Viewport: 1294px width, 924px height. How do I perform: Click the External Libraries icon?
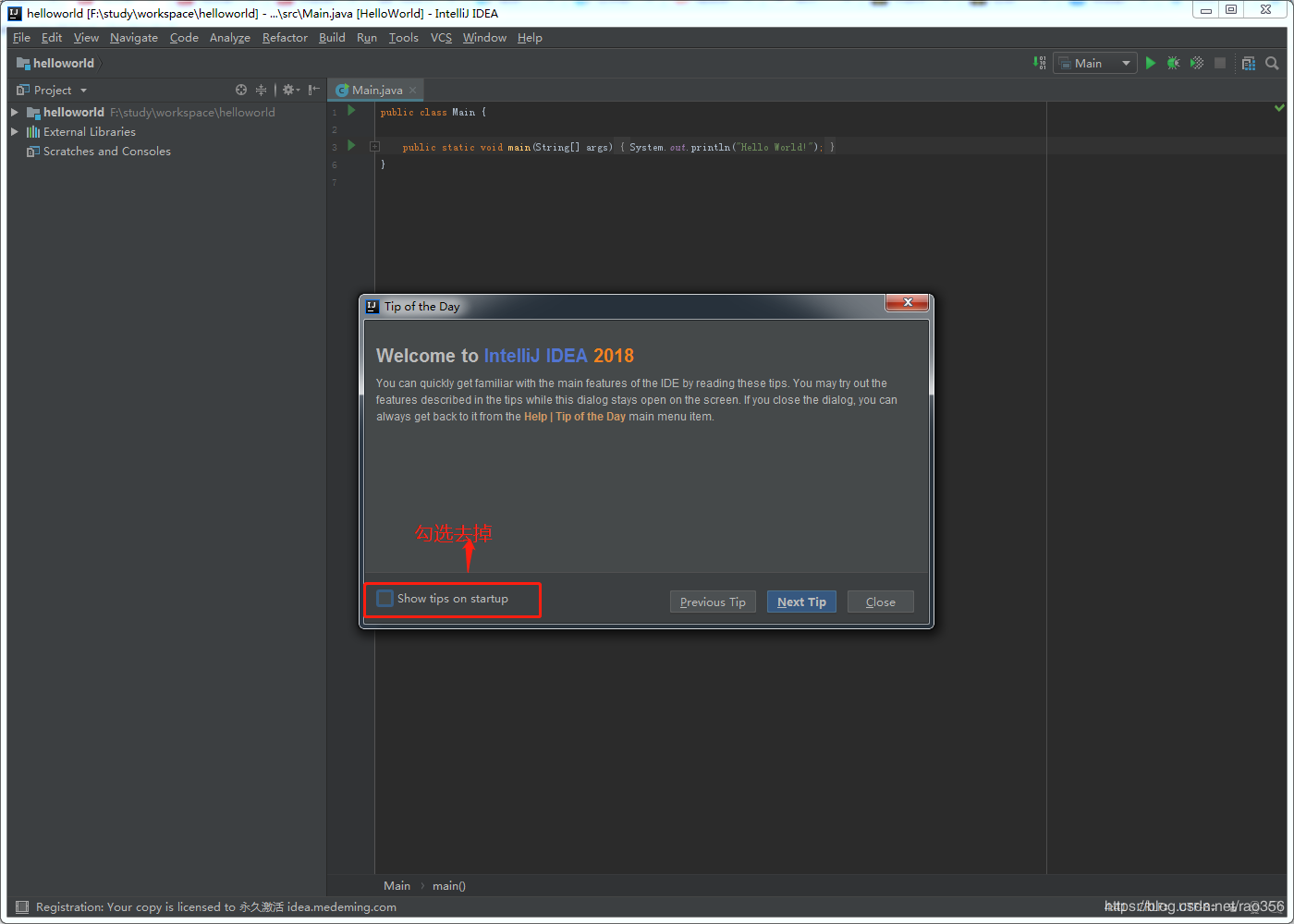(x=33, y=132)
